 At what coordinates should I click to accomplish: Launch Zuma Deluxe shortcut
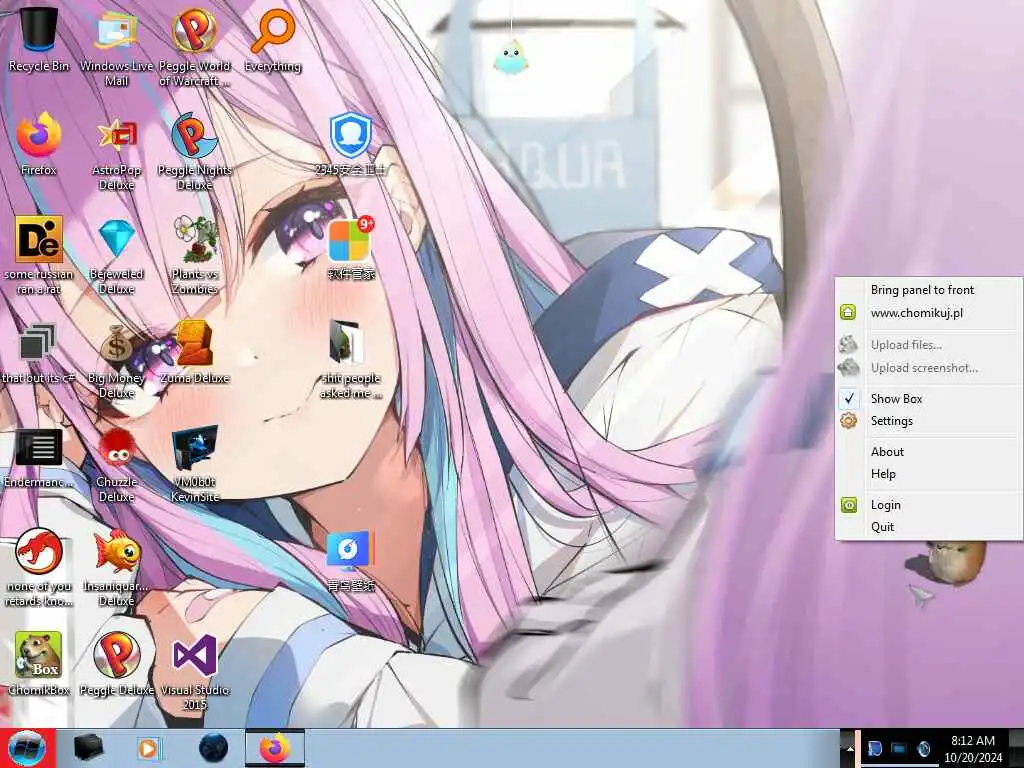tap(195, 353)
